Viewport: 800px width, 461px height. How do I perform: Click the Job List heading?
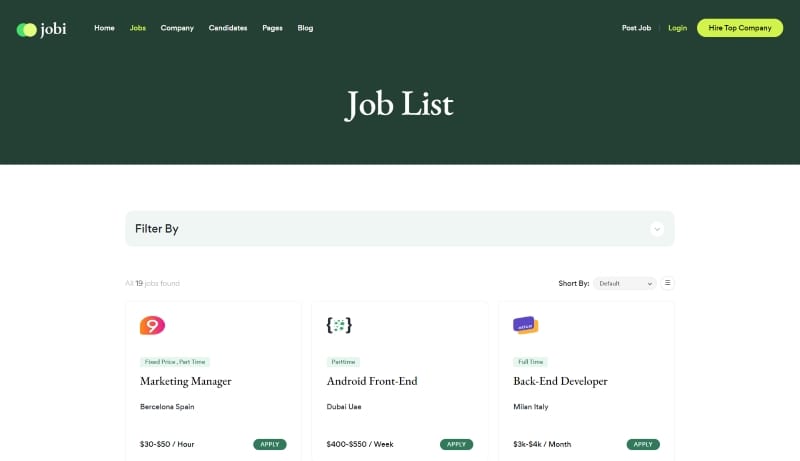(399, 105)
